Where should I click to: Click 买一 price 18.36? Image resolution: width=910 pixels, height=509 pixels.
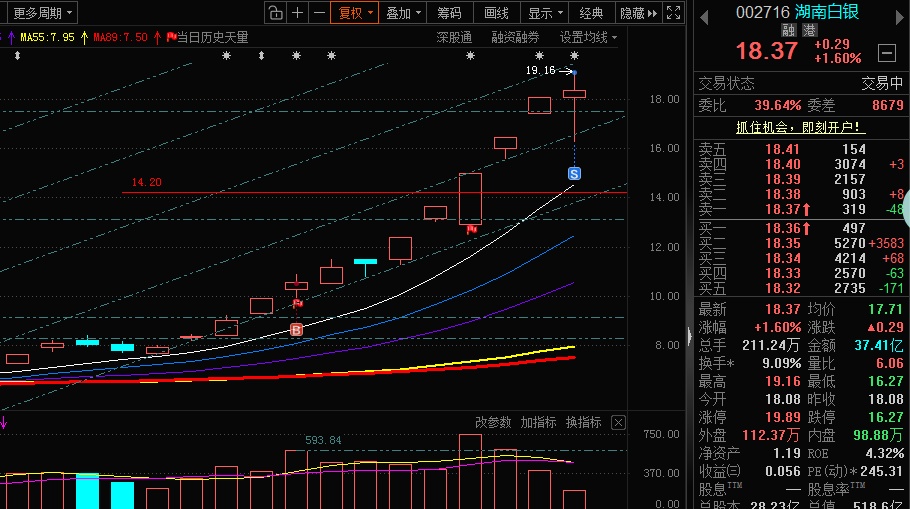(782, 228)
